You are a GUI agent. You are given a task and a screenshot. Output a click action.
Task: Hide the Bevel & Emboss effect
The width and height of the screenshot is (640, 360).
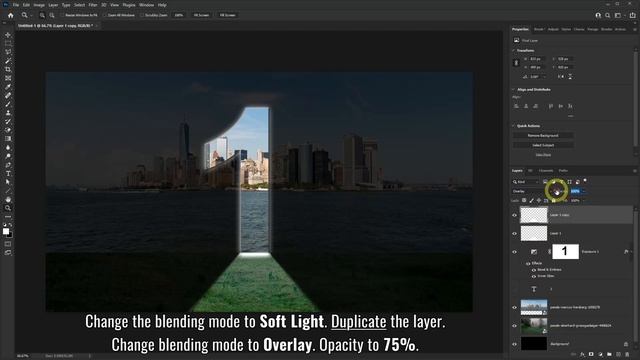534,270
